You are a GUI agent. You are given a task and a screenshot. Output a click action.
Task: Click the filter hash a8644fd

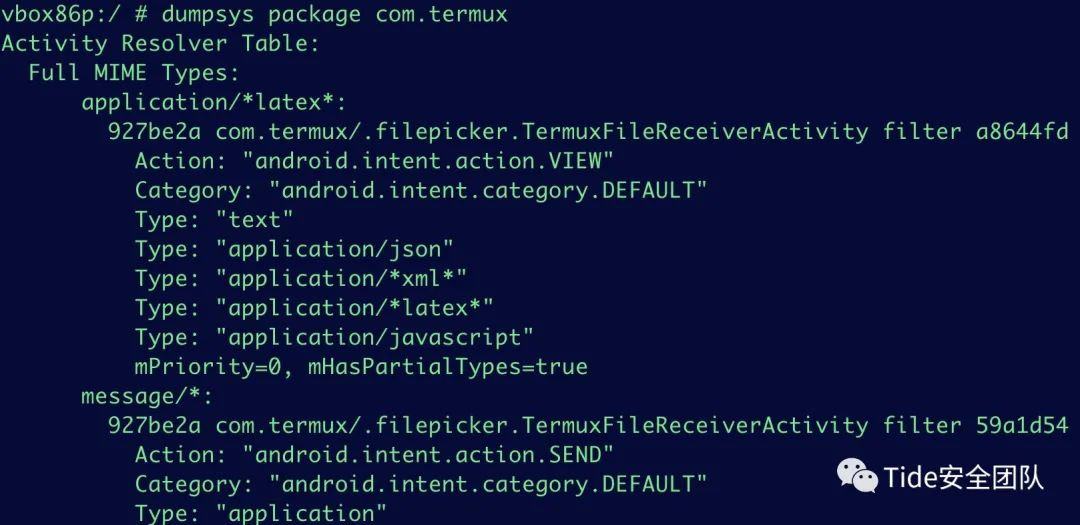1021,131
